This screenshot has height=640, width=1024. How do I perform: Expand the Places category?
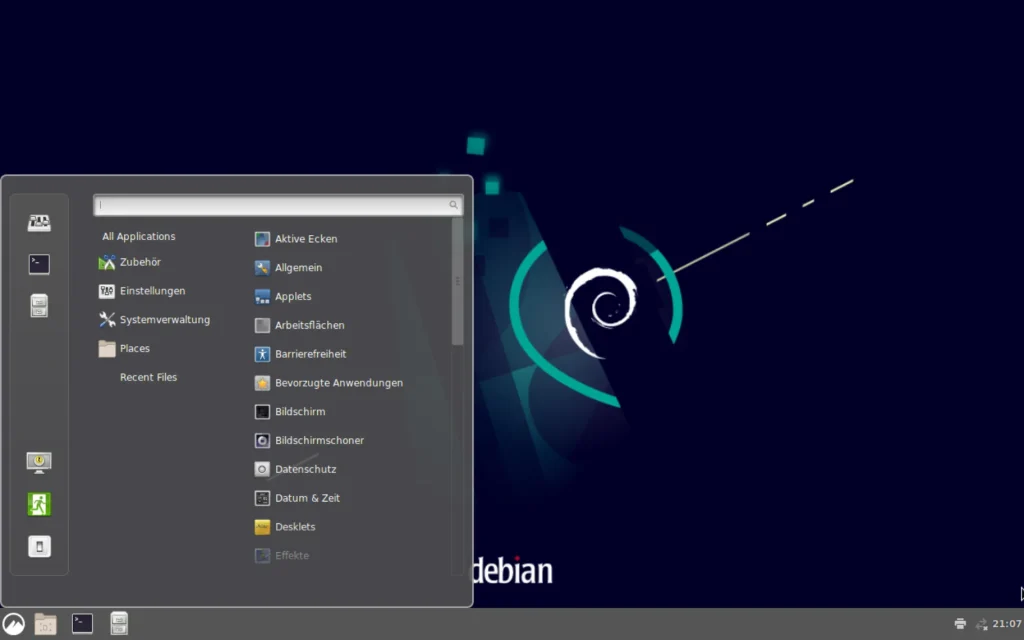134,349
